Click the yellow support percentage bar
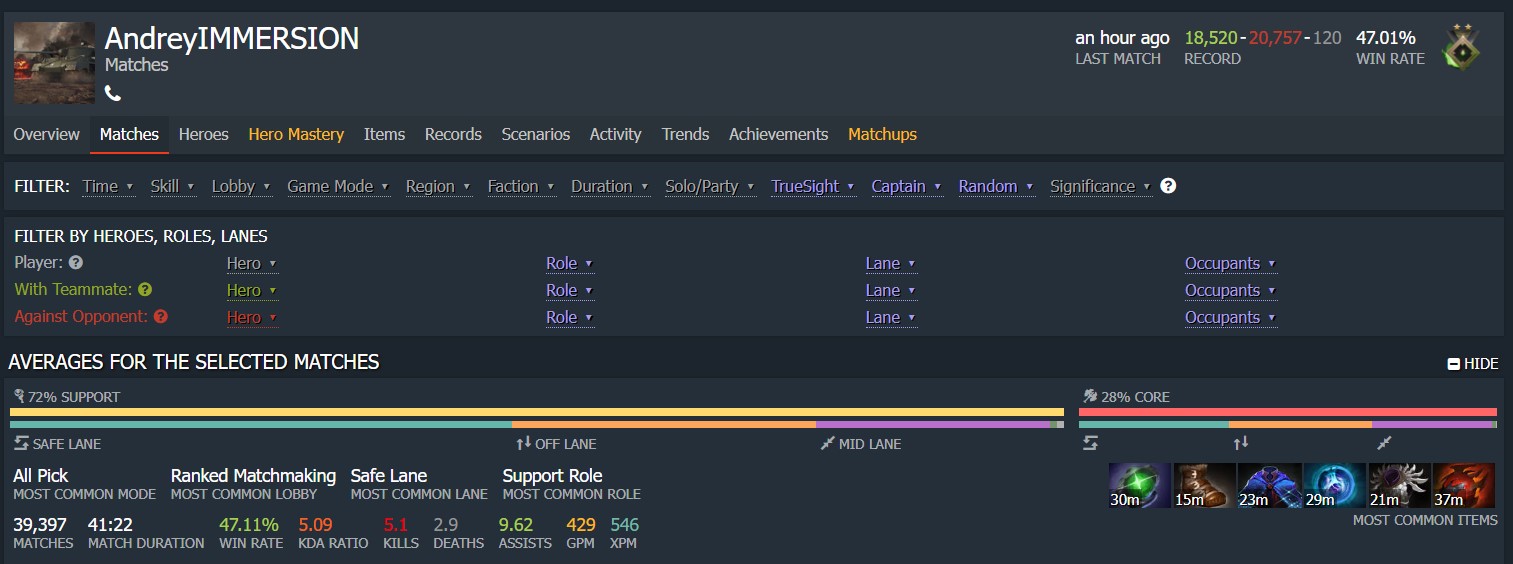Screen dimensions: 1513x564 coord(537,412)
